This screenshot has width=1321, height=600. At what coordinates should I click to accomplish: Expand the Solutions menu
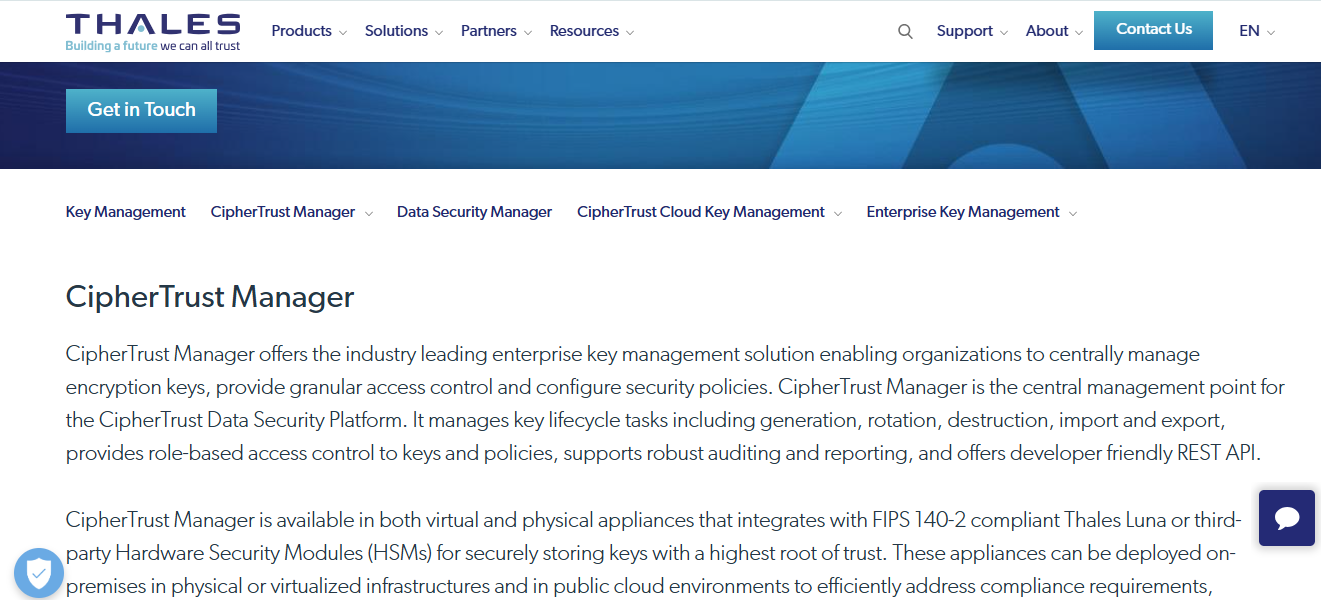(x=404, y=31)
